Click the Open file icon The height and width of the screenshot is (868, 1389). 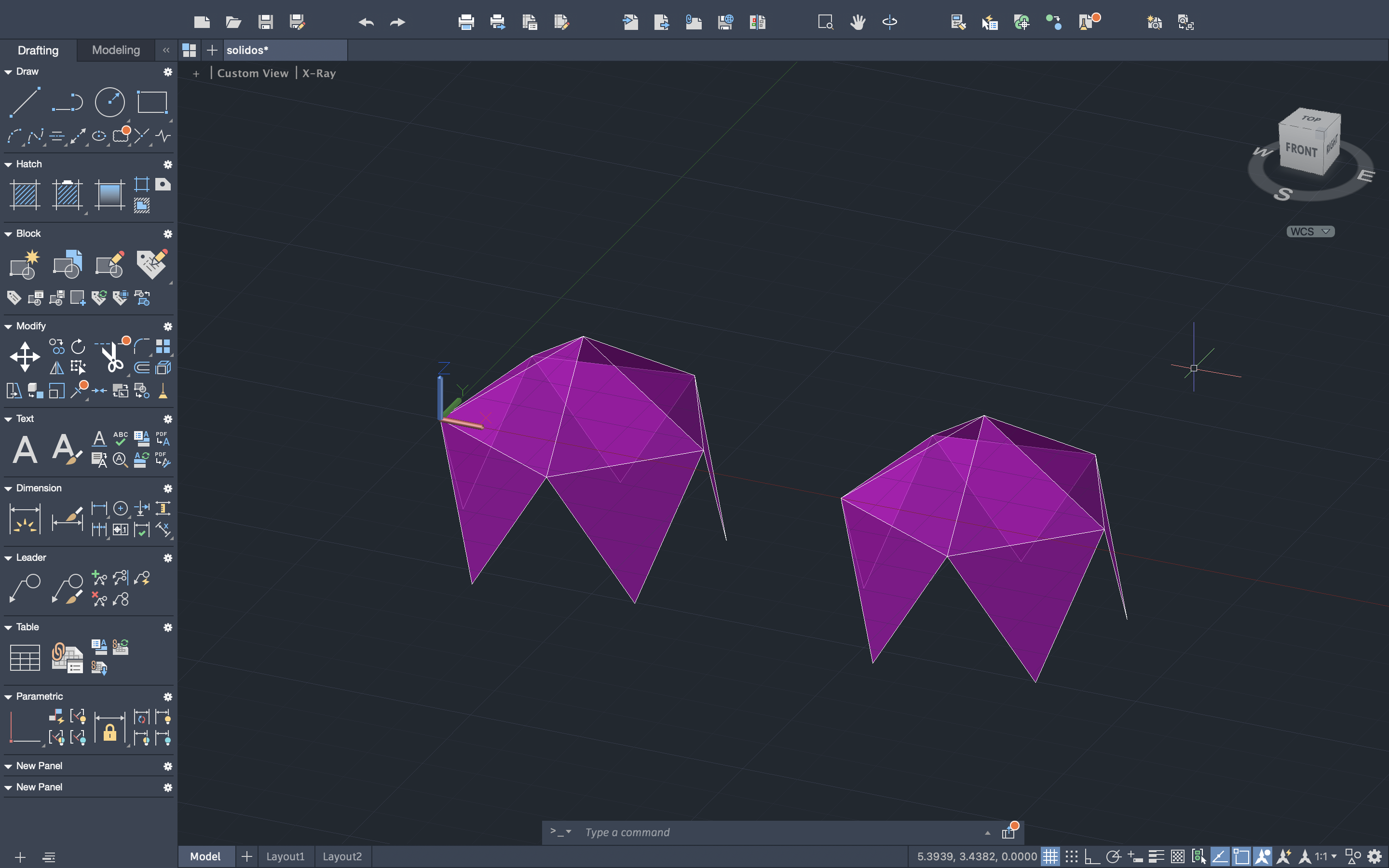pos(233,22)
